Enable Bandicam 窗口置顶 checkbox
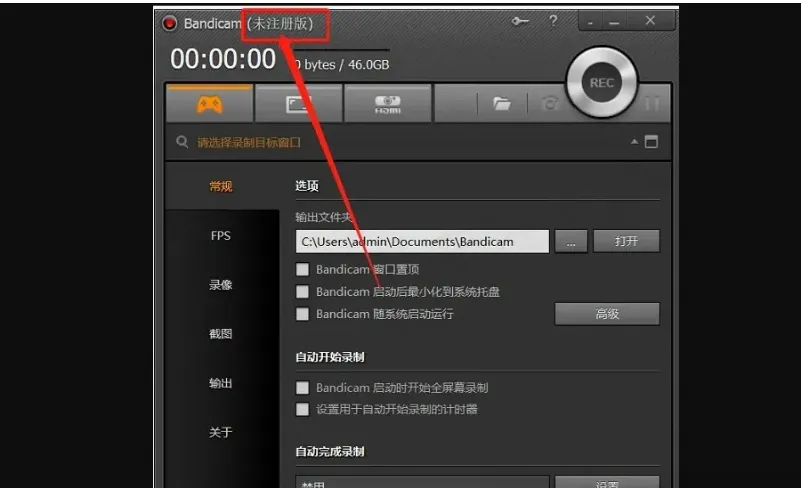This screenshot has width=801, height=488. [302, 269]
